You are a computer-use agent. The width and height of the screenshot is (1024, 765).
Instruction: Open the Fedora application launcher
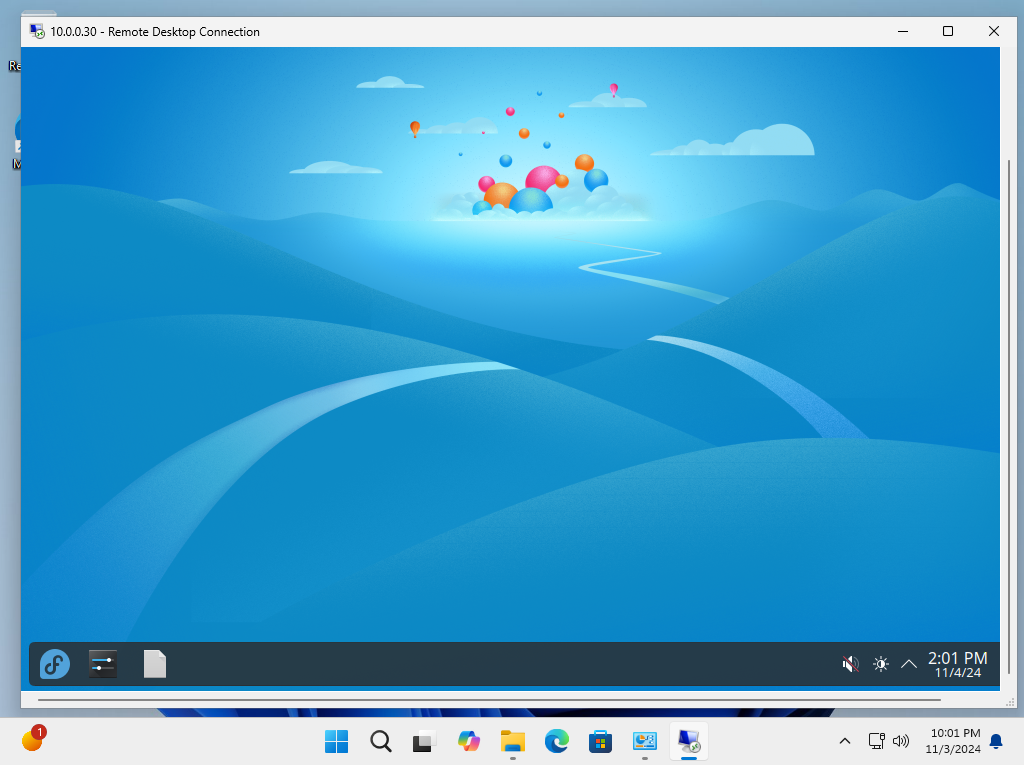[55, 664]
